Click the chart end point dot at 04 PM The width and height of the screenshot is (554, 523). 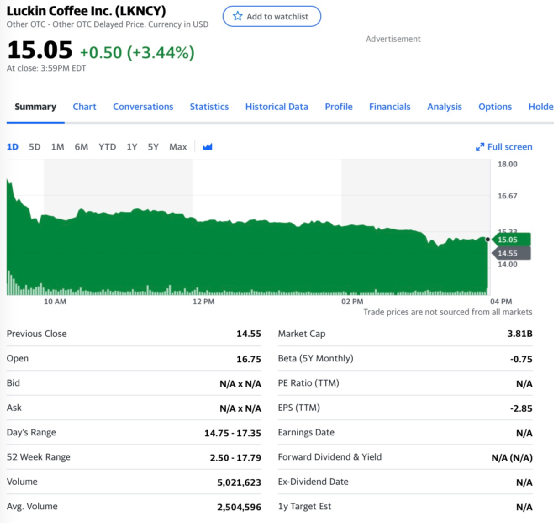pyautogui.click(x=488, y=239)
